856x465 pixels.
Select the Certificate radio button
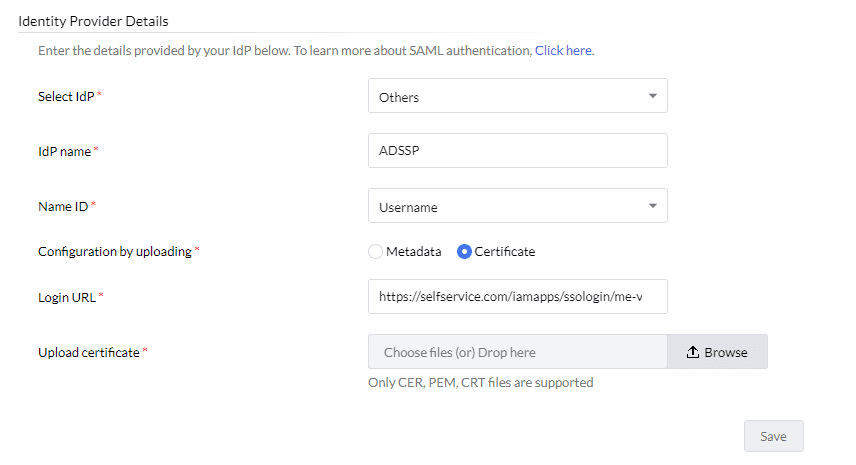(x=464, y=252)
